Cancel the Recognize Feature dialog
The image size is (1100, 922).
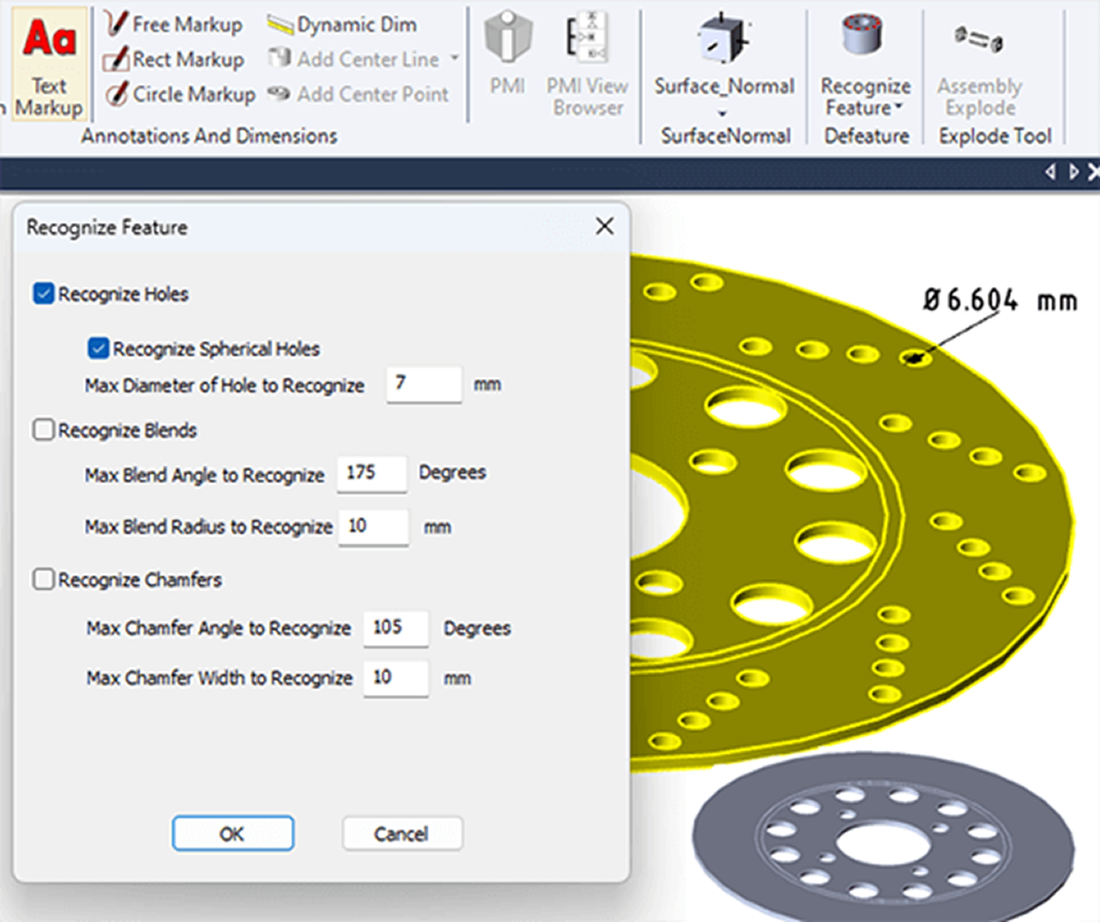[401, 833]
